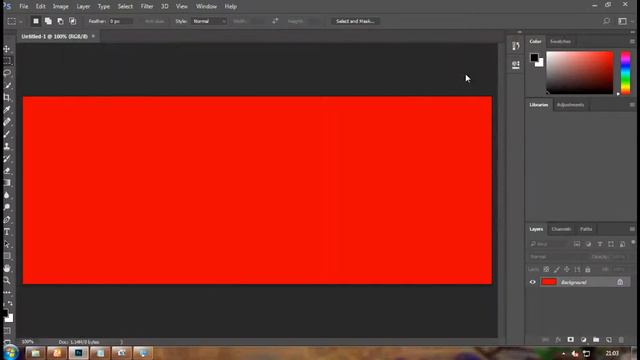
Task: Open the layer filter Kind dropdown
Action: pos(548,244)
